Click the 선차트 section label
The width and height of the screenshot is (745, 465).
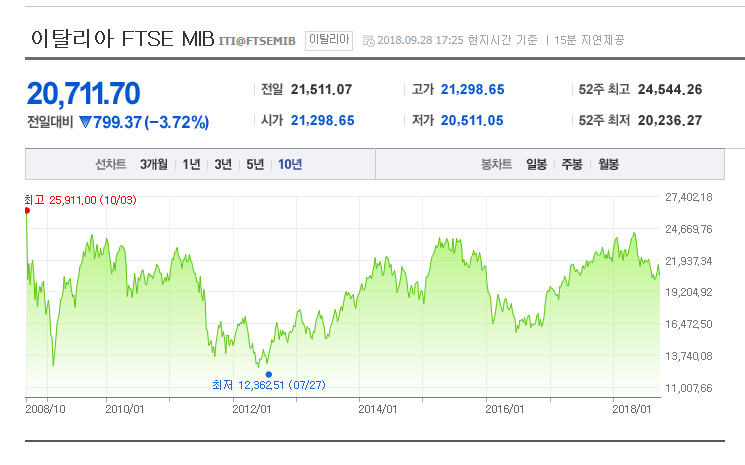111,164
